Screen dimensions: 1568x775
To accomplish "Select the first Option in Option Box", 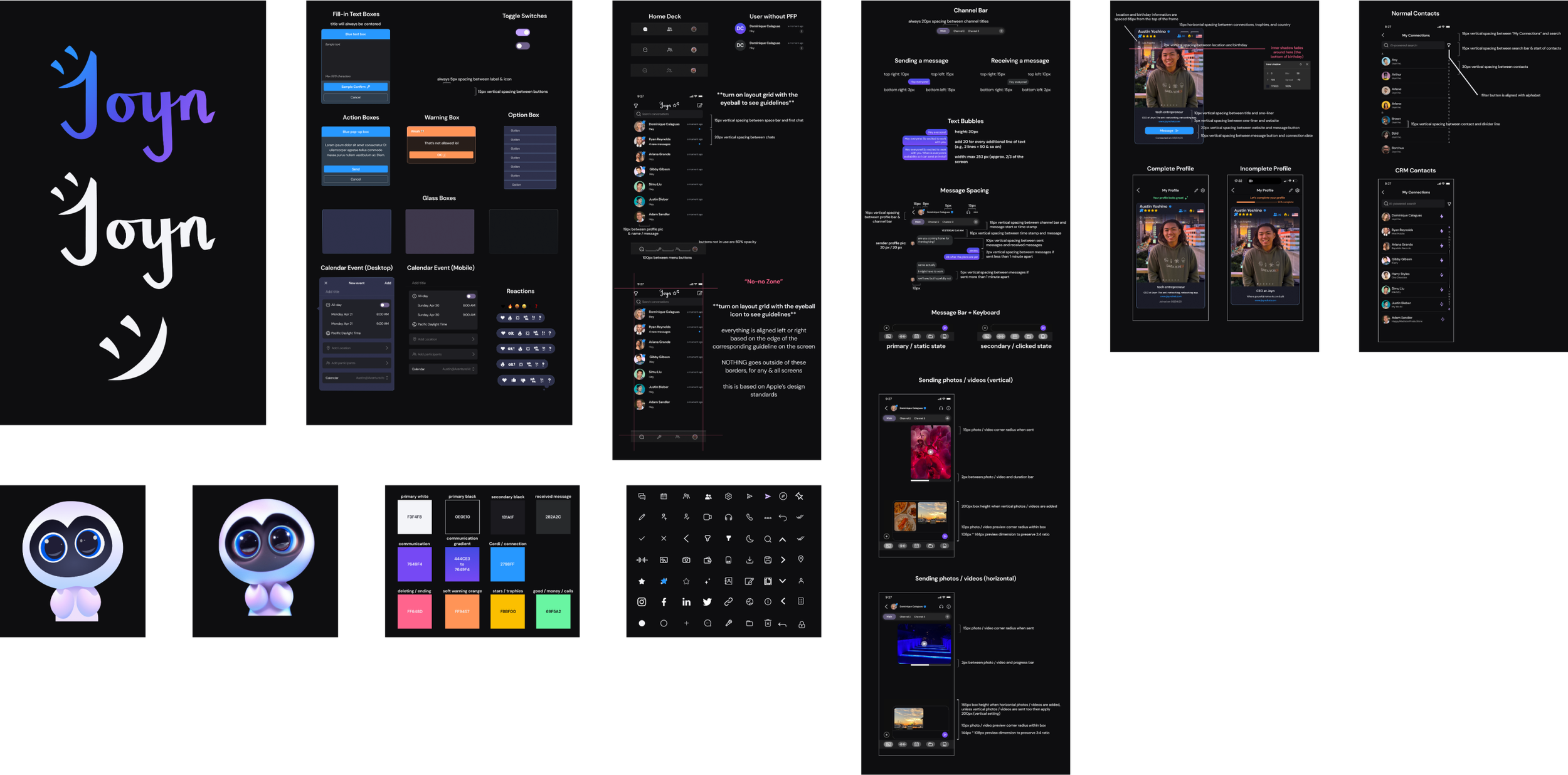I will [529, 130].
